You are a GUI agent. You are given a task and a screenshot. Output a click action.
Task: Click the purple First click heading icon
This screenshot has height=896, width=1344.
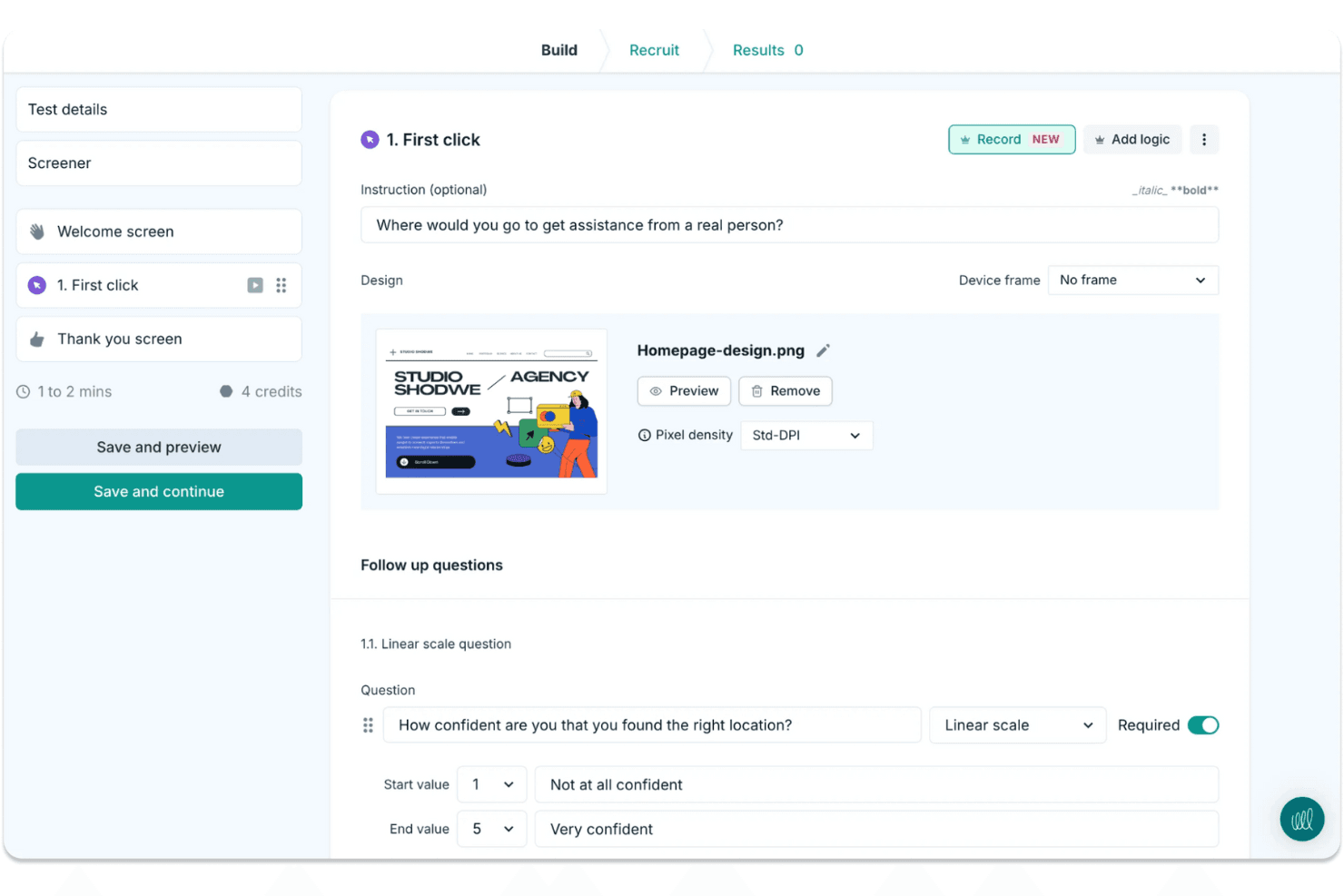click(x=370, y=140)
